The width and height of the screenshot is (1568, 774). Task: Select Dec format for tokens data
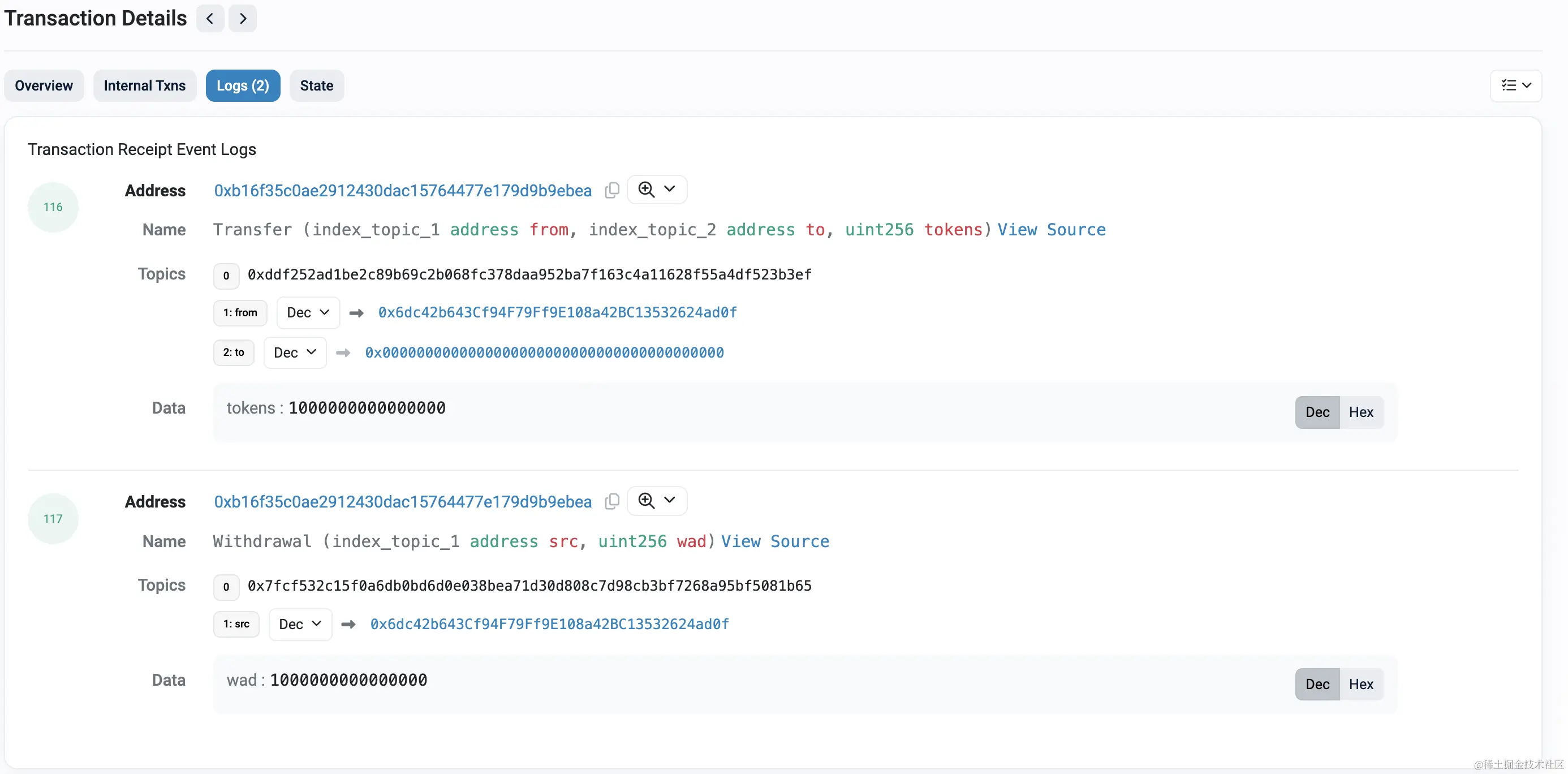[1317, 412]
